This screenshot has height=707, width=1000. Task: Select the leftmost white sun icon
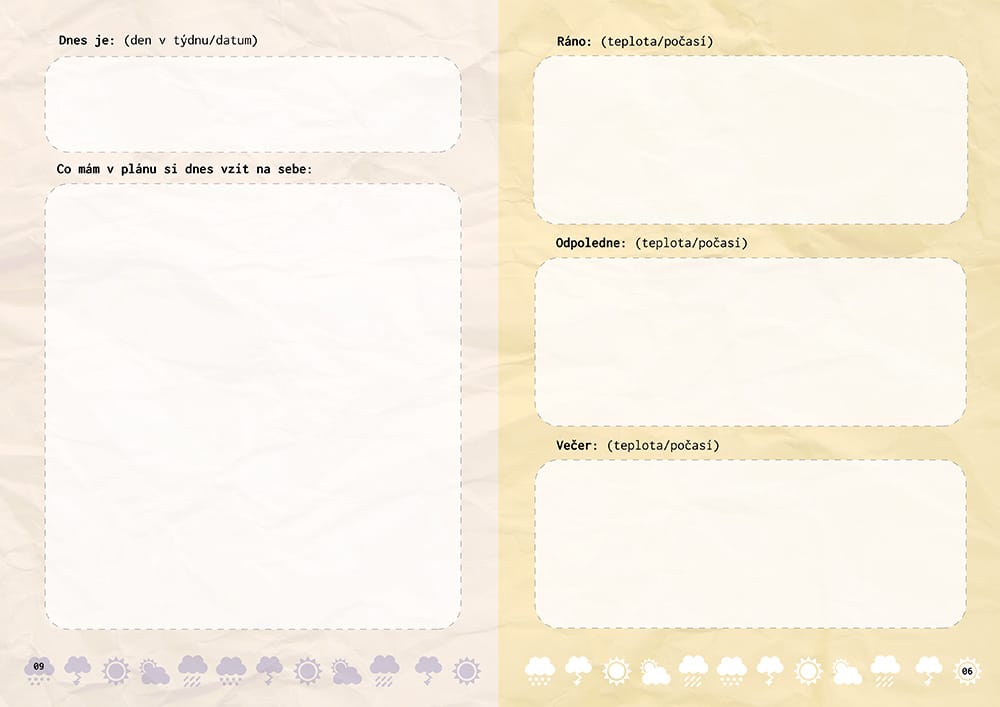point(615,670)
